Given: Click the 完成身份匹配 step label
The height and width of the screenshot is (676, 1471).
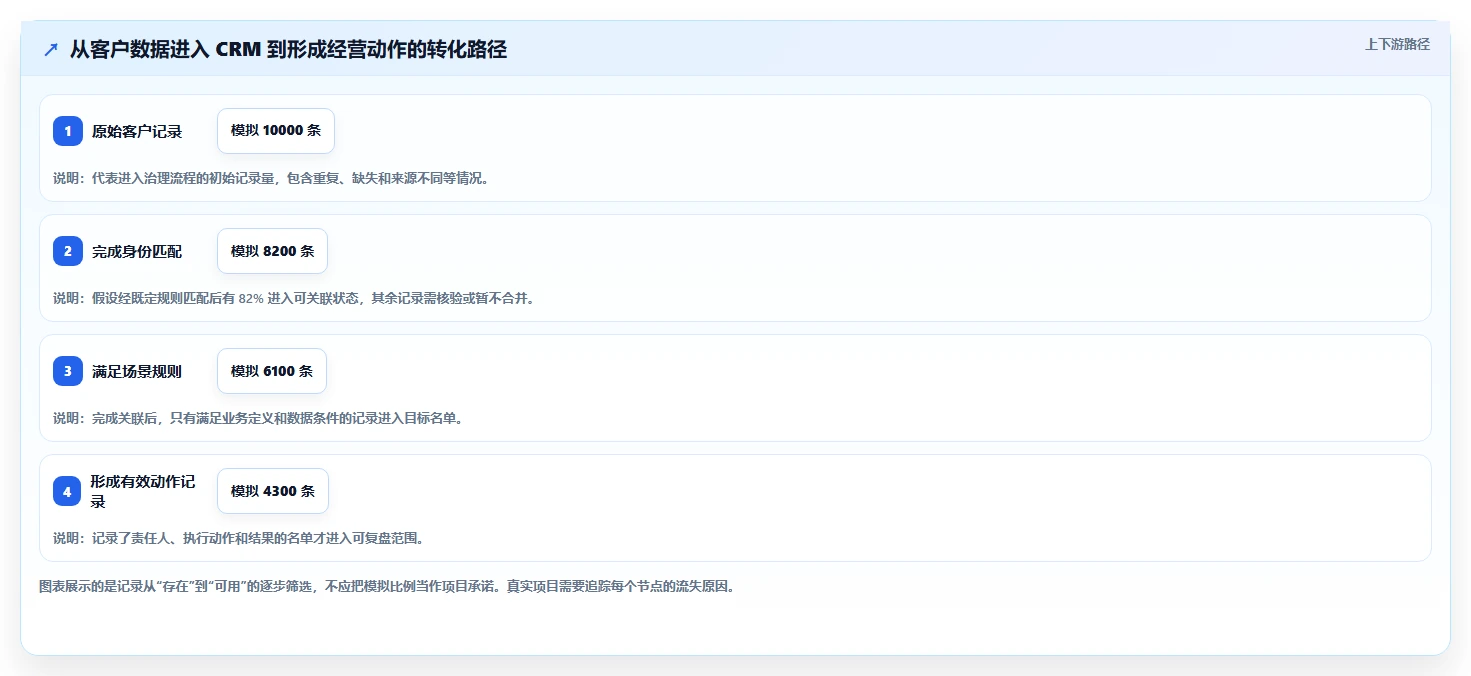Looking at the screenshot, I should click(x=137, y=251).
